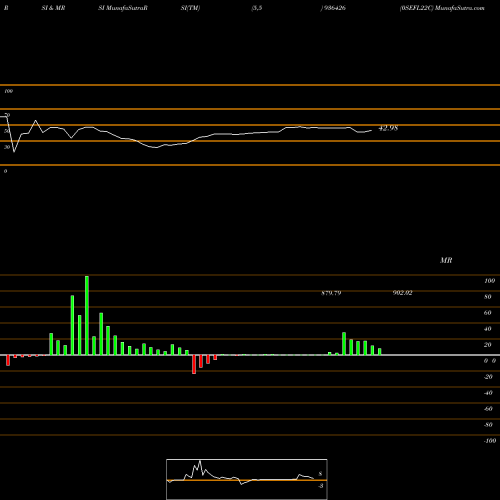Click the -80 label on MR axis

[488, 425]
